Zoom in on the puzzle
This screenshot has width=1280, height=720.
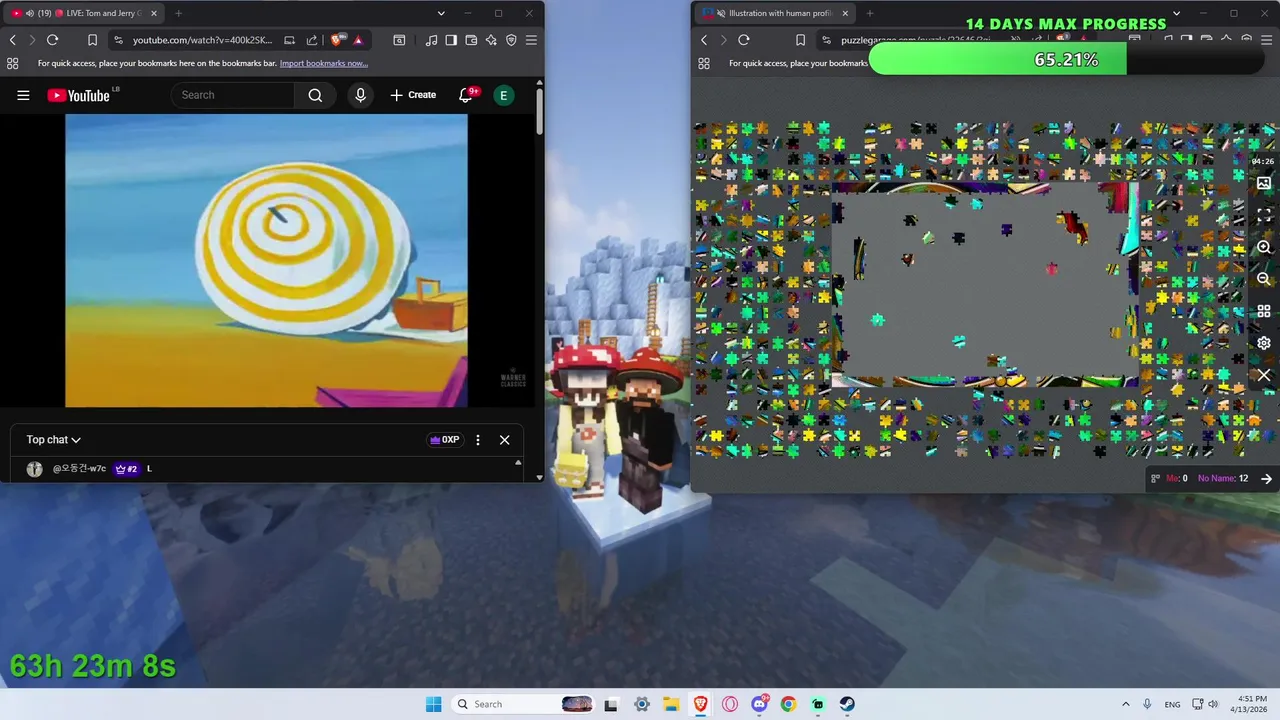[1264, 247]
